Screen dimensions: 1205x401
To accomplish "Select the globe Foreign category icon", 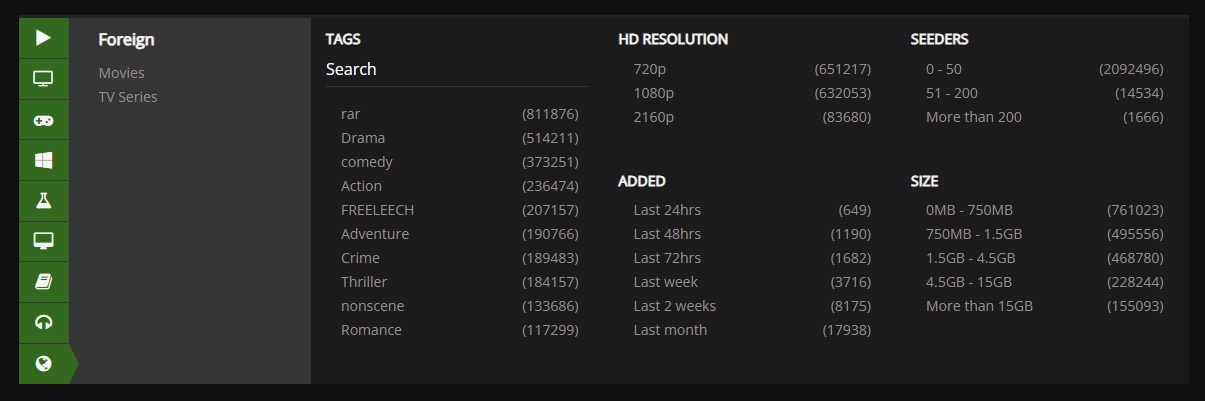I will coord(43,363).
